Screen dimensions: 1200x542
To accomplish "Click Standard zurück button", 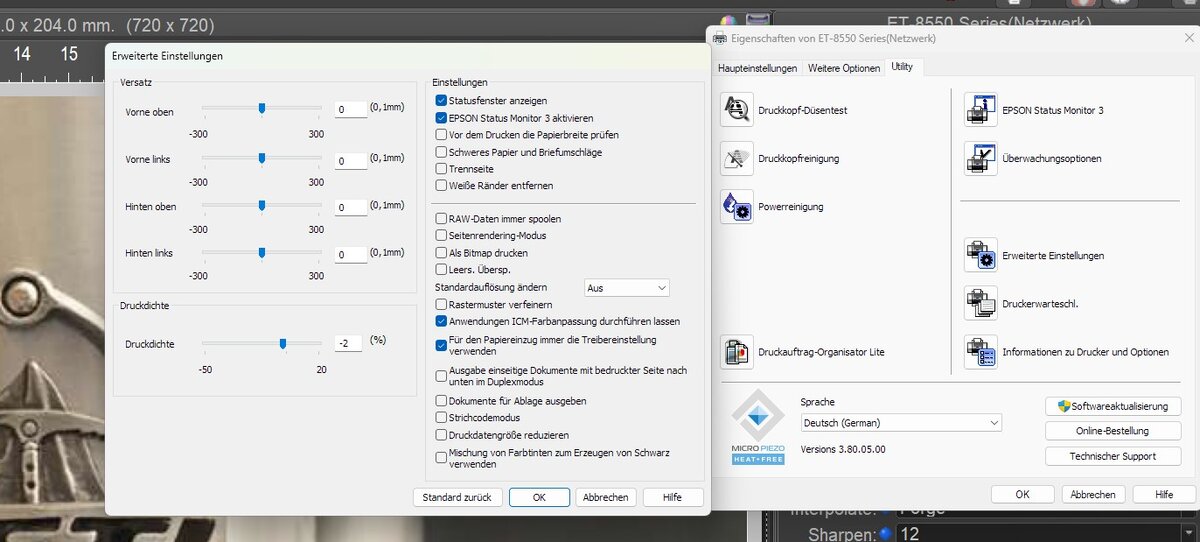I will (x=457, y=497).
